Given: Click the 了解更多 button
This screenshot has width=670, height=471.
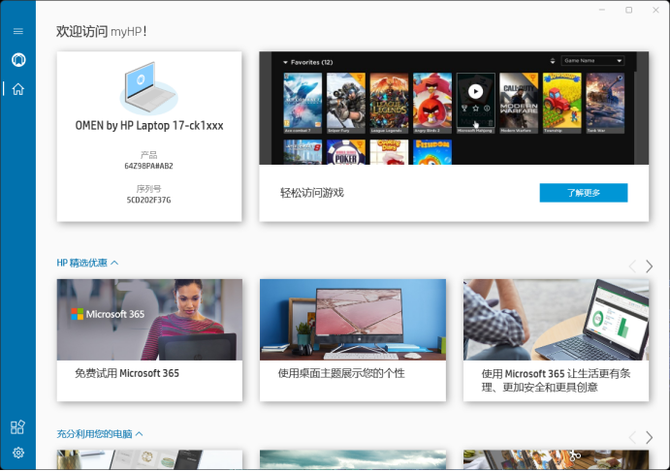Looking at the screenshot, I should [x=583, y=193].
